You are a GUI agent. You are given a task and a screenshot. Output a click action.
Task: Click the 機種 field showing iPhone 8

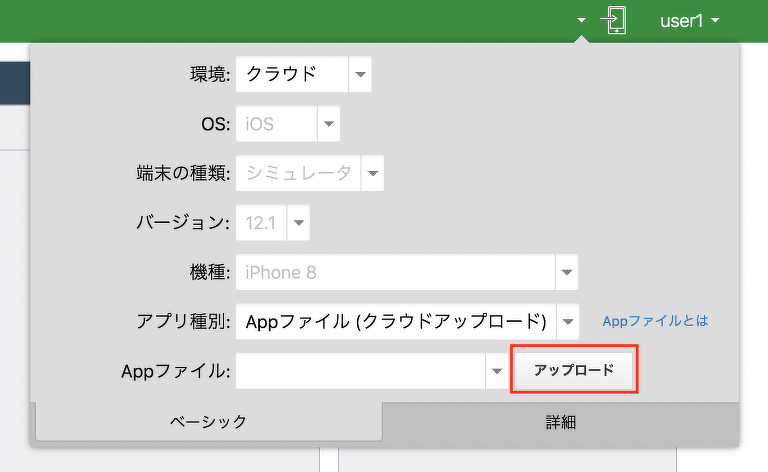pos(395,272)
